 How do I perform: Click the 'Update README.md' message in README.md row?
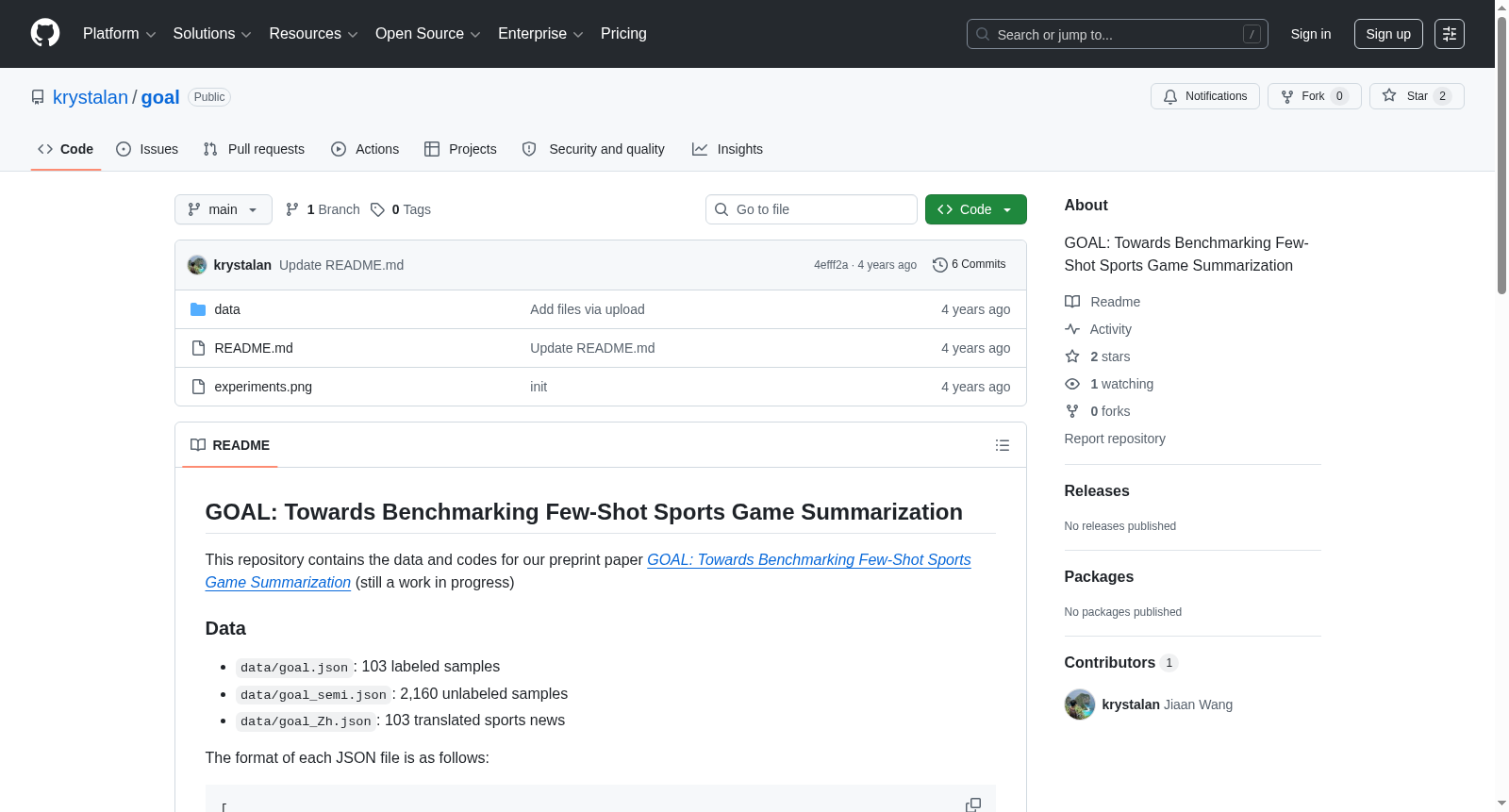pyautogui.click(x=592, y=348)
